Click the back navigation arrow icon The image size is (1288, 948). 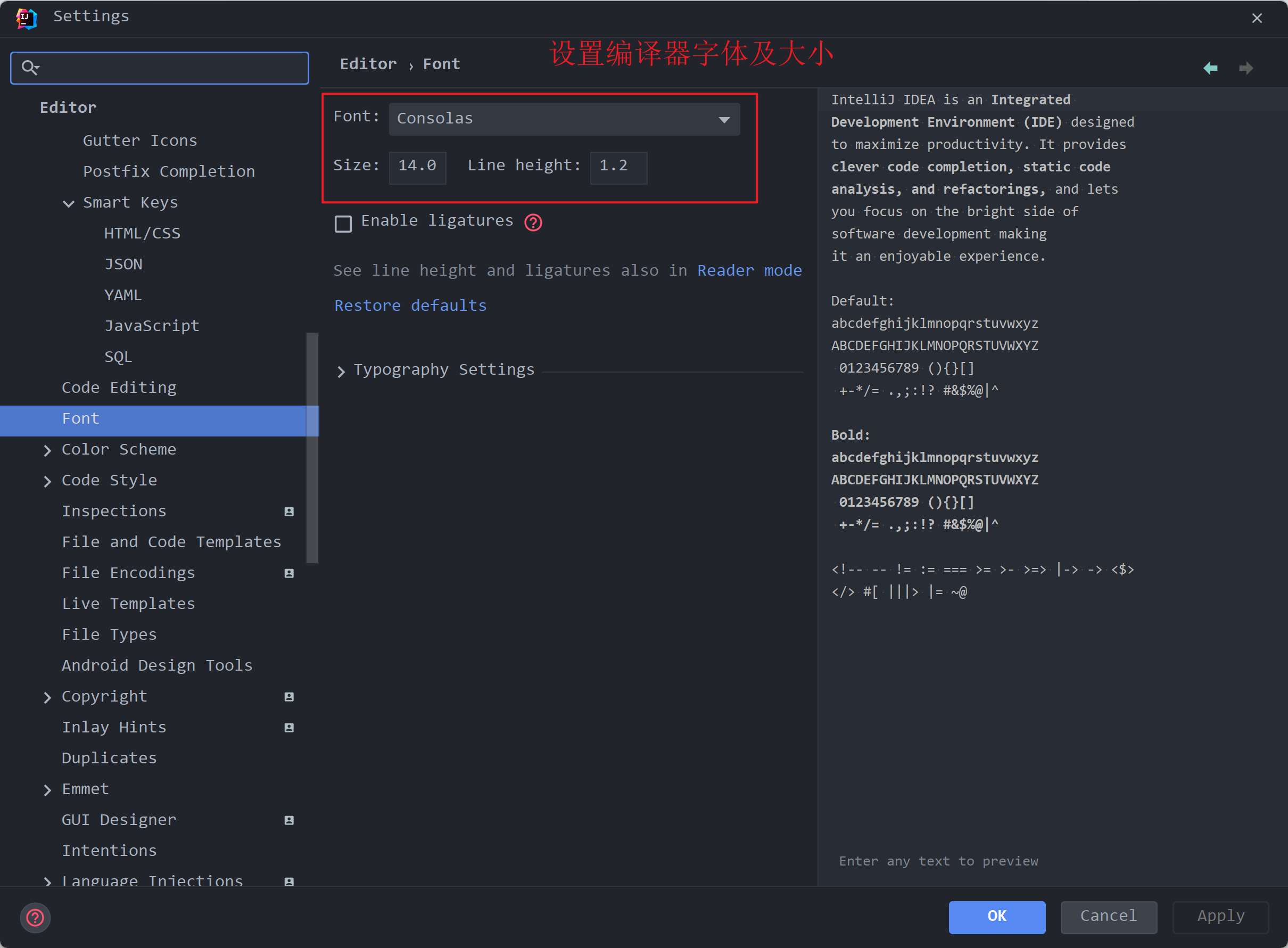coord(1210,68)
